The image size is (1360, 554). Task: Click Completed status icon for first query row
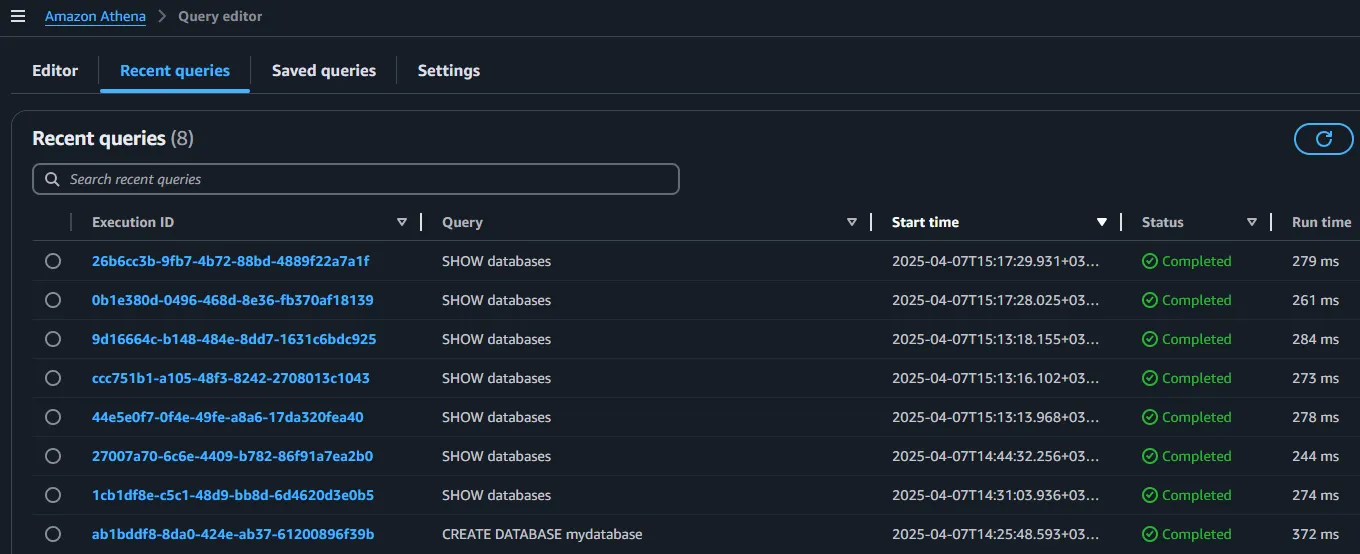click(x=1150, y=261)
